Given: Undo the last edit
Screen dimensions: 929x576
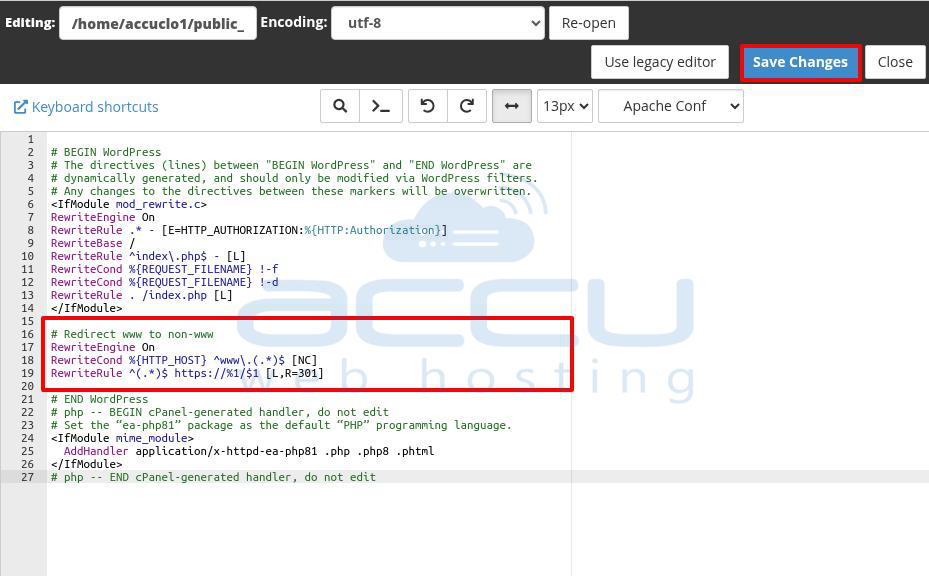Looking at the screenshot, I should [x=428, y=106].
